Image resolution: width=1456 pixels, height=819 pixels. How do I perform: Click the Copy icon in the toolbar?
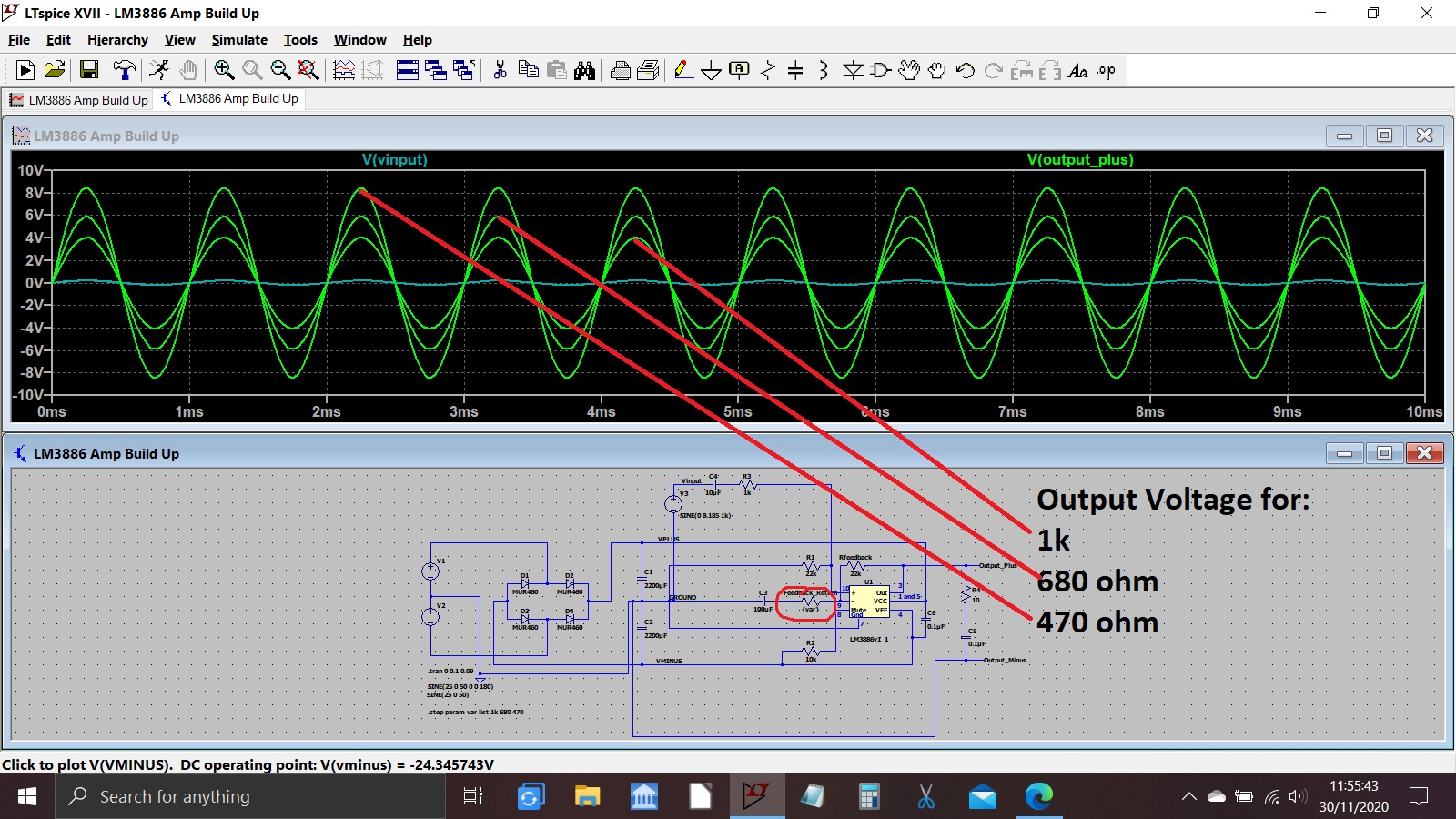[x=528, y=70]
